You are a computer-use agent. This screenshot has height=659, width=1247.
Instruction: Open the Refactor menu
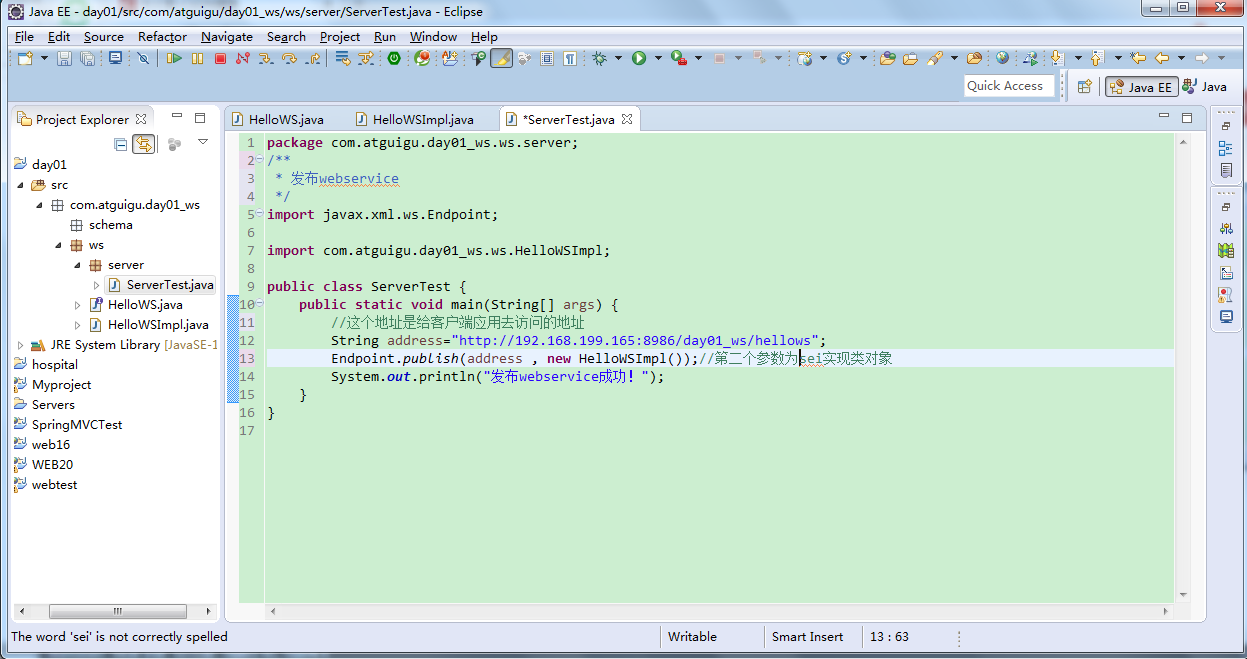click(x=162, y=36)
